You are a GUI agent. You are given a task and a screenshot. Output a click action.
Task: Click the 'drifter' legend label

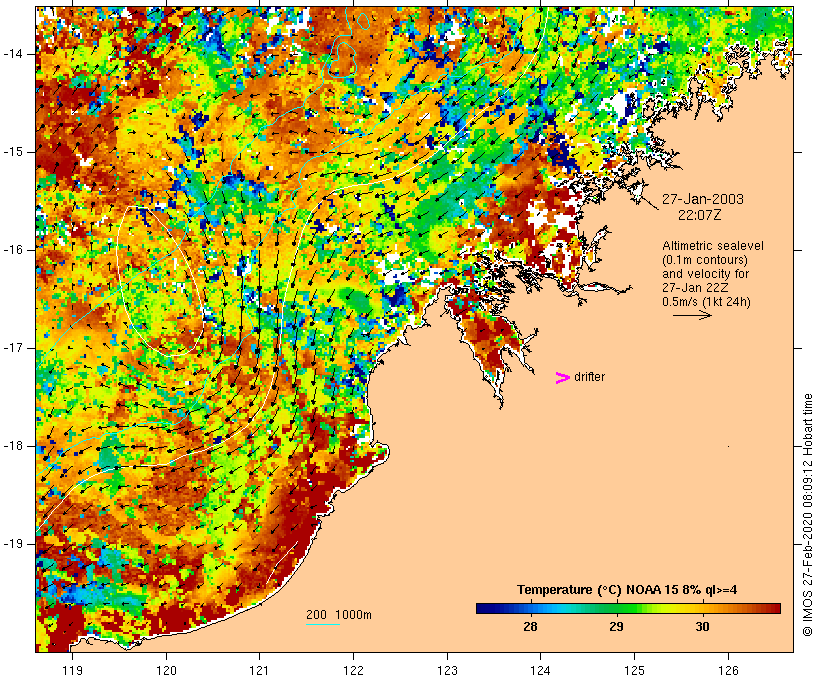pos(589,377)
